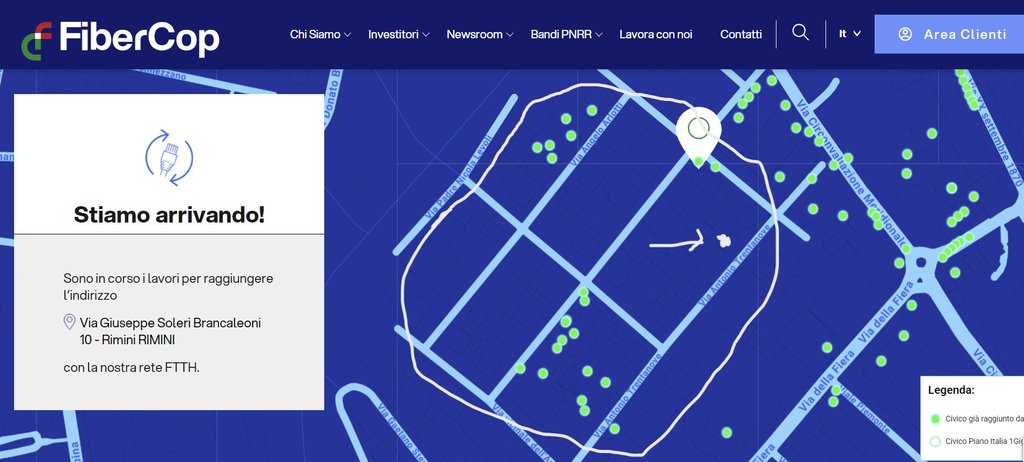Select the white map location pin marker
Viewport: 1024px width, 462px height.
[x=698, y=137]
